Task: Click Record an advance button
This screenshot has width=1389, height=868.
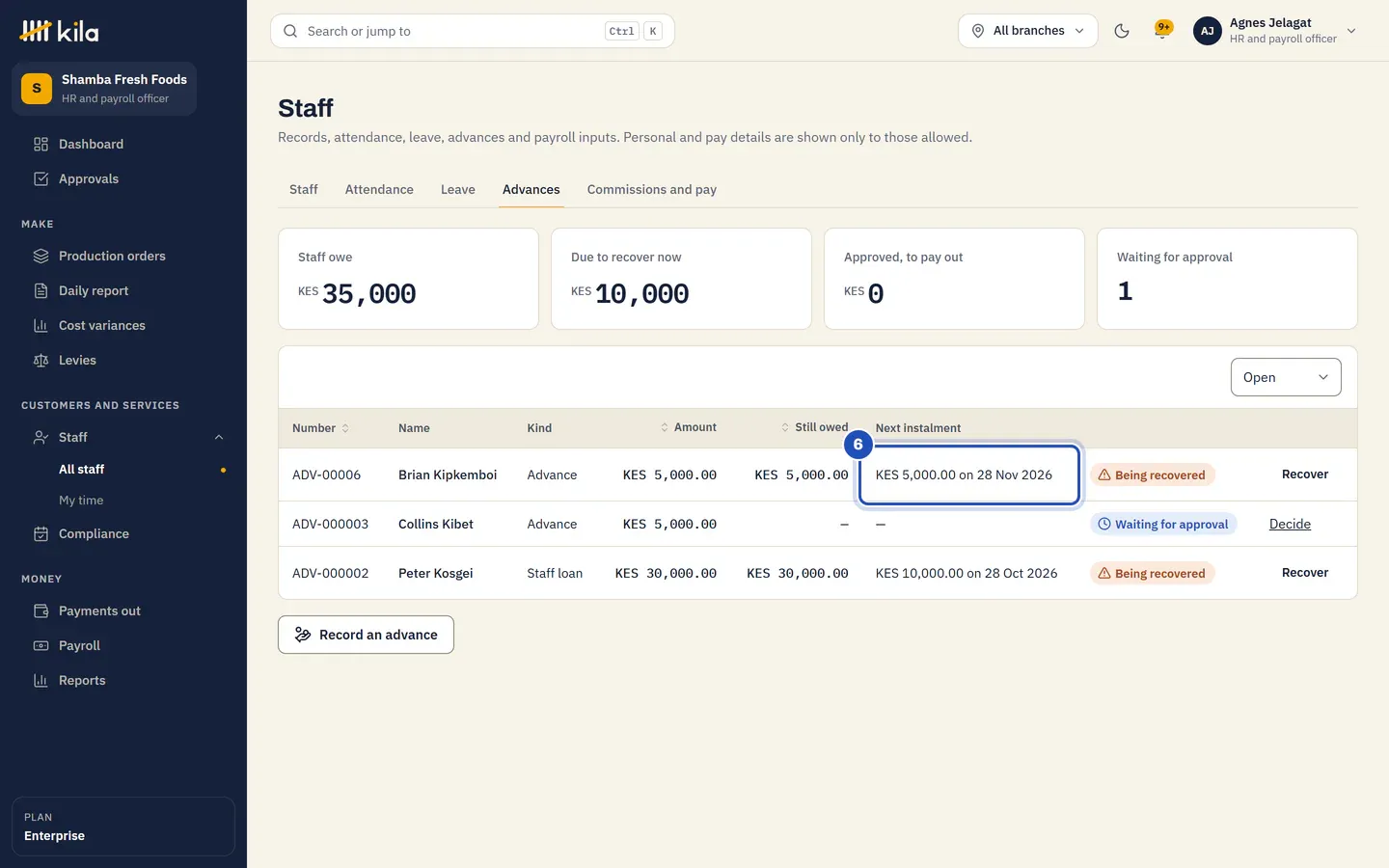Action: (366, 635)
